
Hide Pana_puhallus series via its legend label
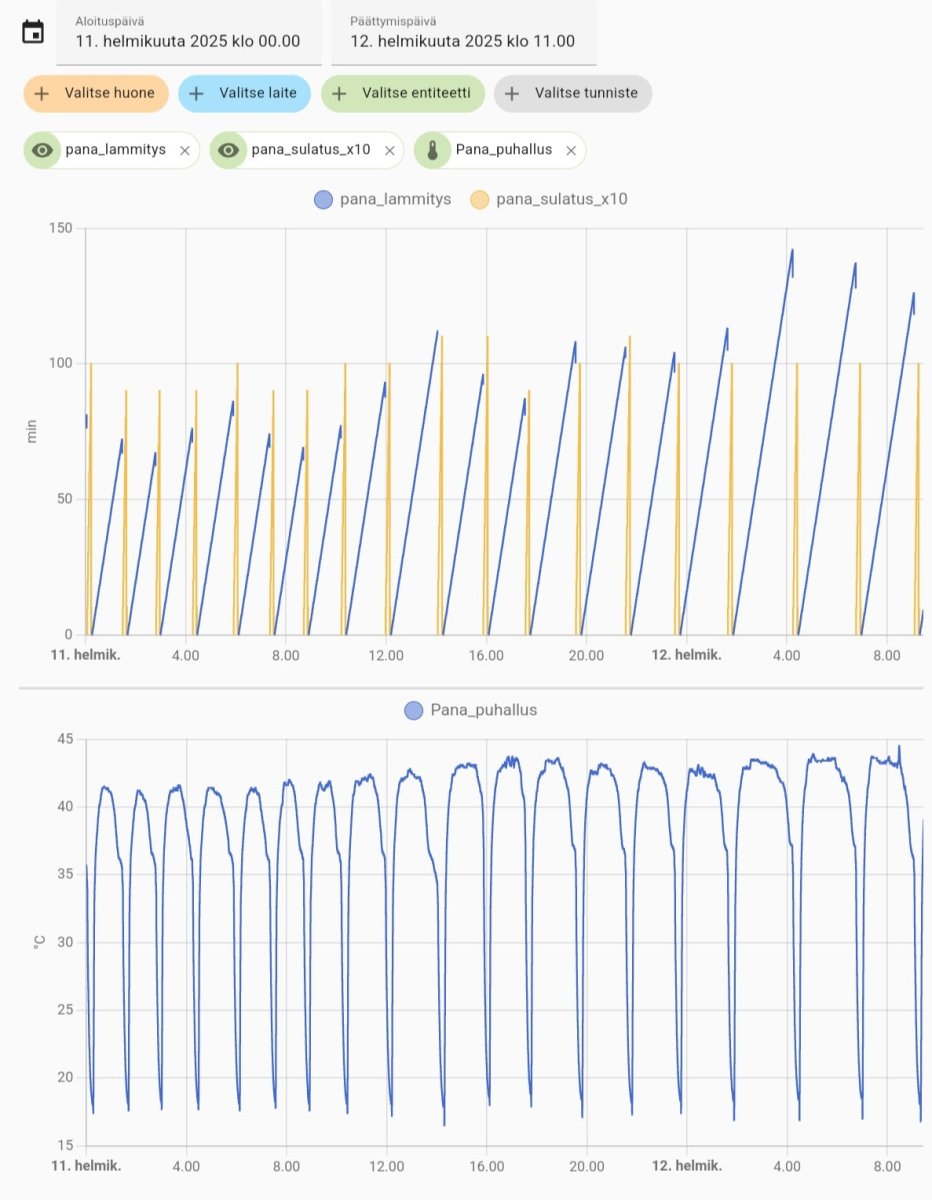pyautogui.click(x=484, y=710)
